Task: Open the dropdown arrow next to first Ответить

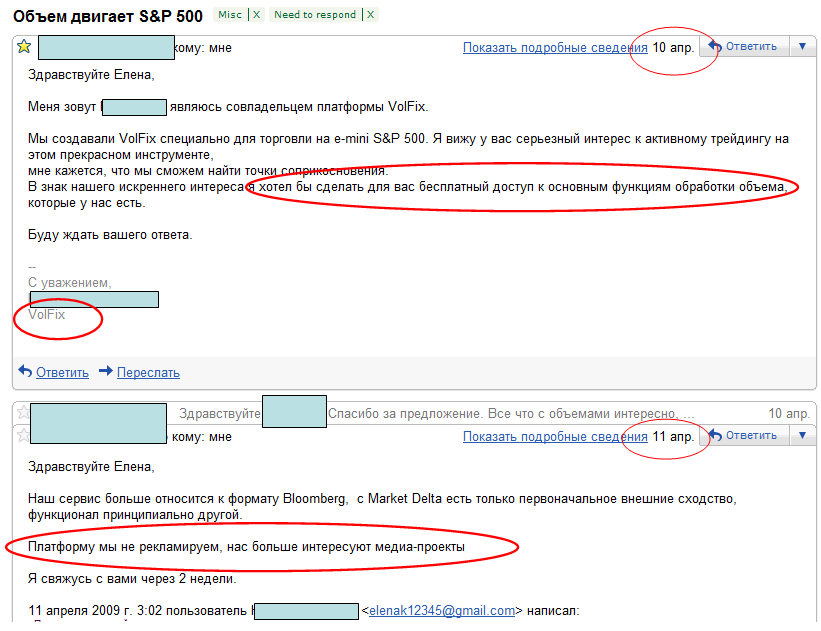Action: coord(804,46)
